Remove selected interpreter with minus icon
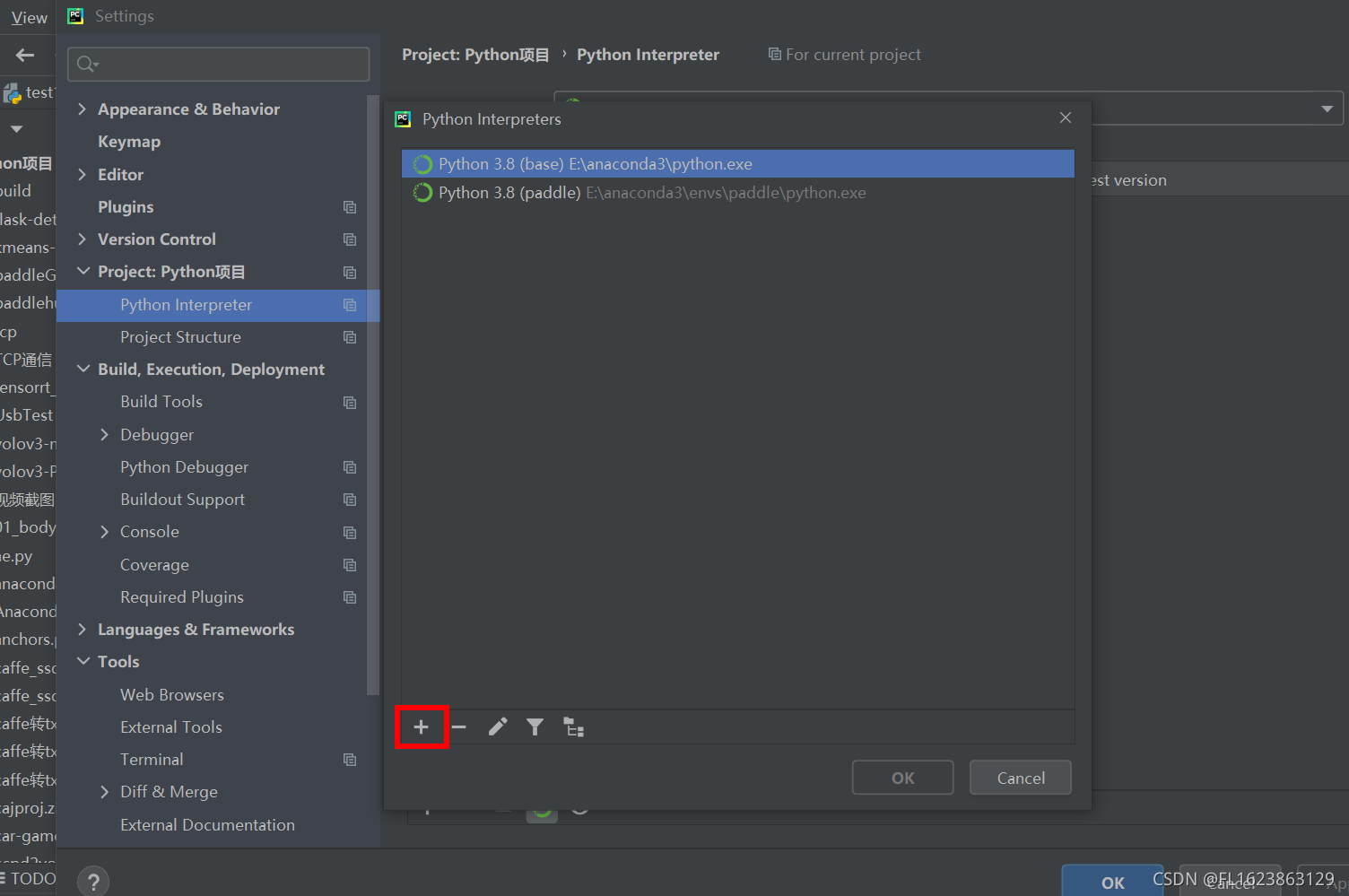 [459, 727]
